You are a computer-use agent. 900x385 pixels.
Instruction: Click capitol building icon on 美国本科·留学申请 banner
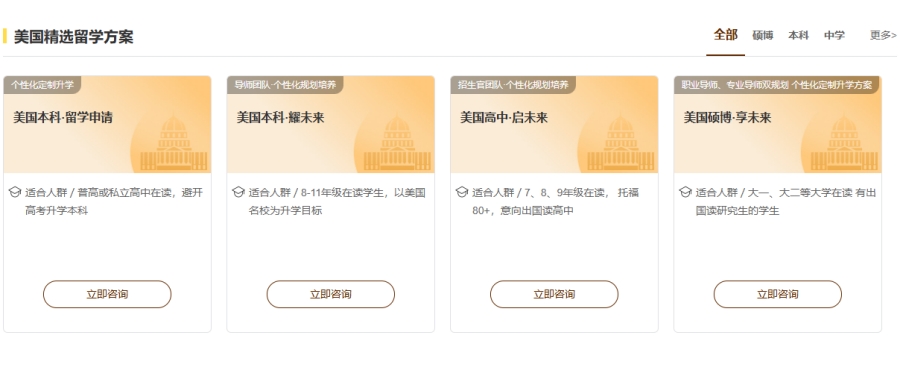pyautogui.click(x=174, y=143)
